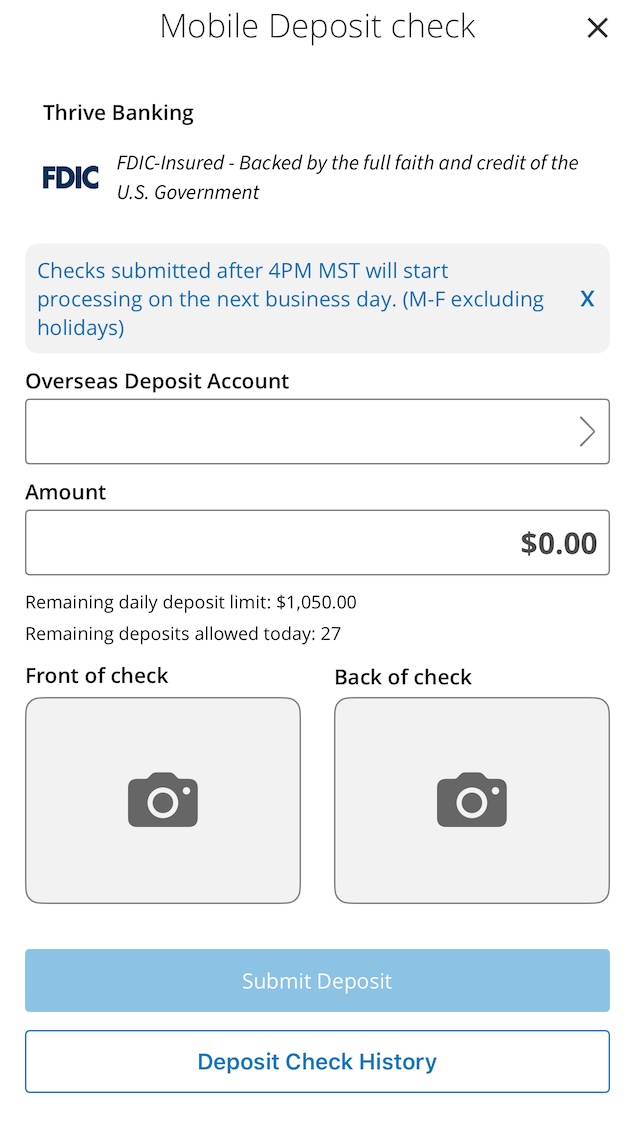Tap the Back of check label
Image resolution: width=640 pixels, height=1128 pixels.
[x=403, y=677]
